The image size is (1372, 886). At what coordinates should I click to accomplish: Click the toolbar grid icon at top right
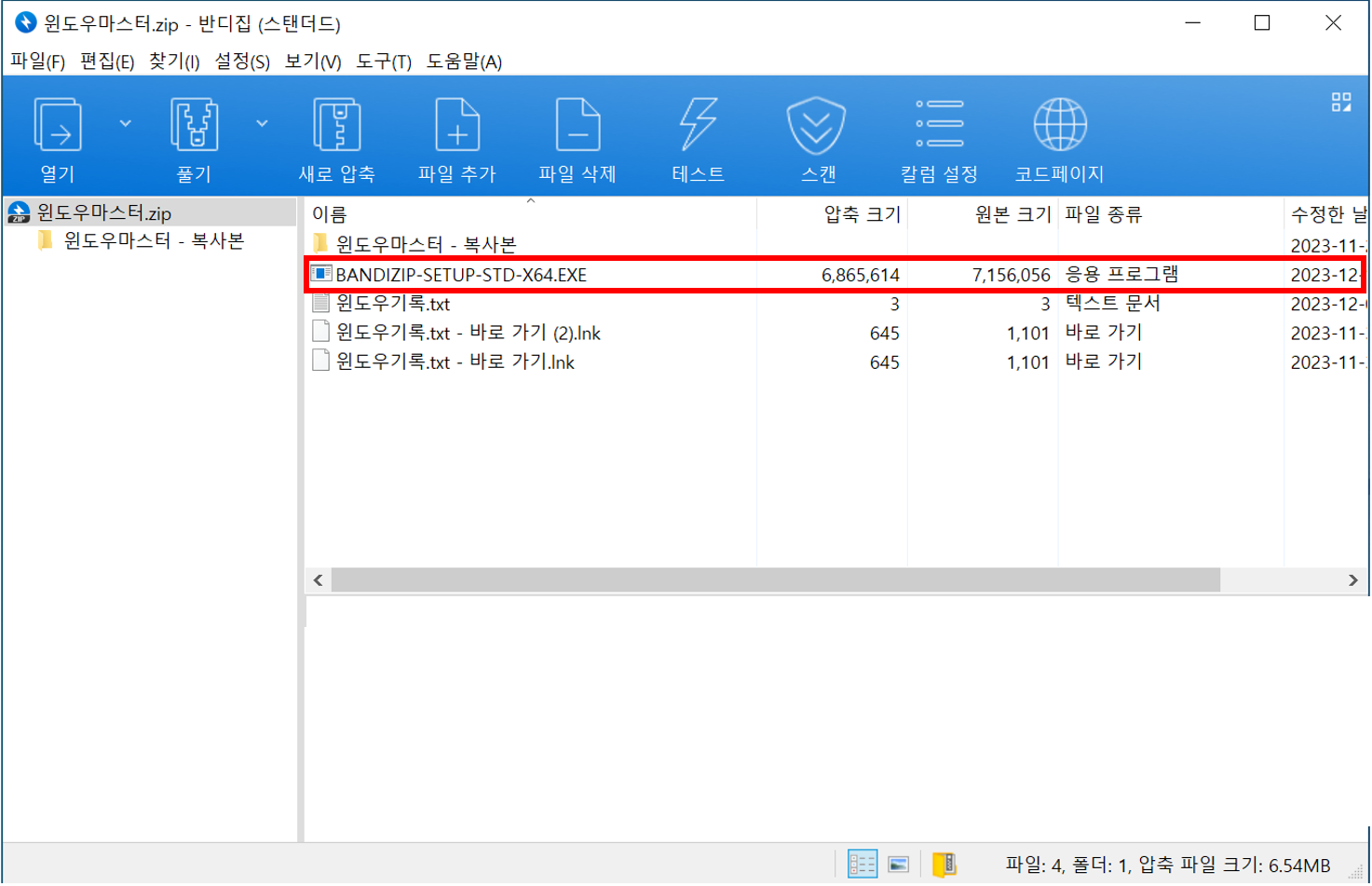point(1341,102)
